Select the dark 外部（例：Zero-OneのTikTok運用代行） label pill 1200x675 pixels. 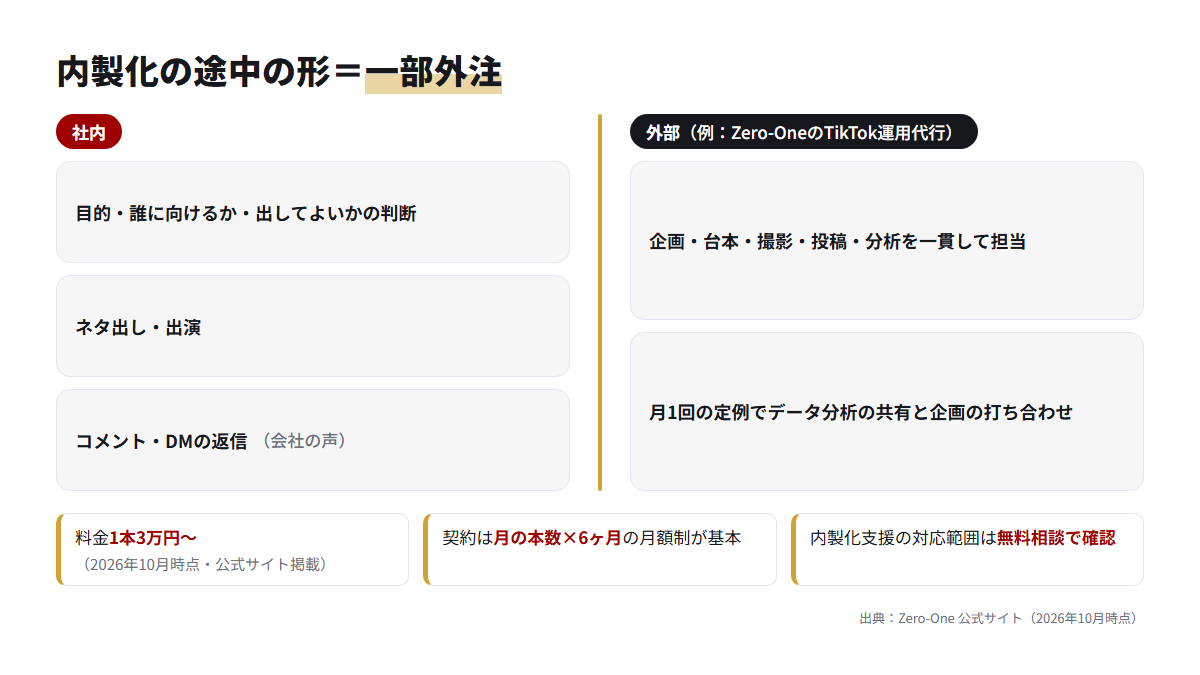click(x=803, y=132)
